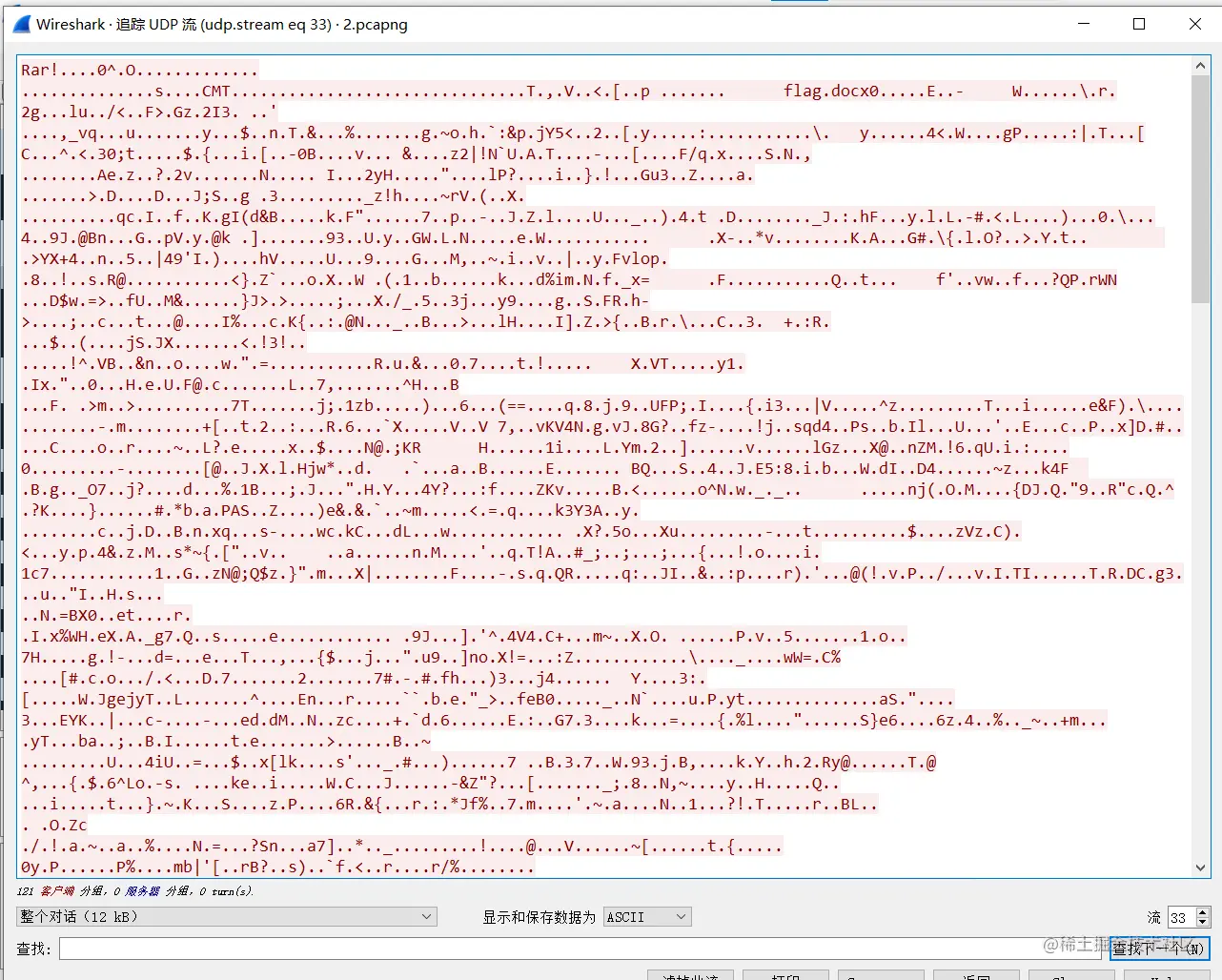Click the stream number field showing 33

[1181, 917]
